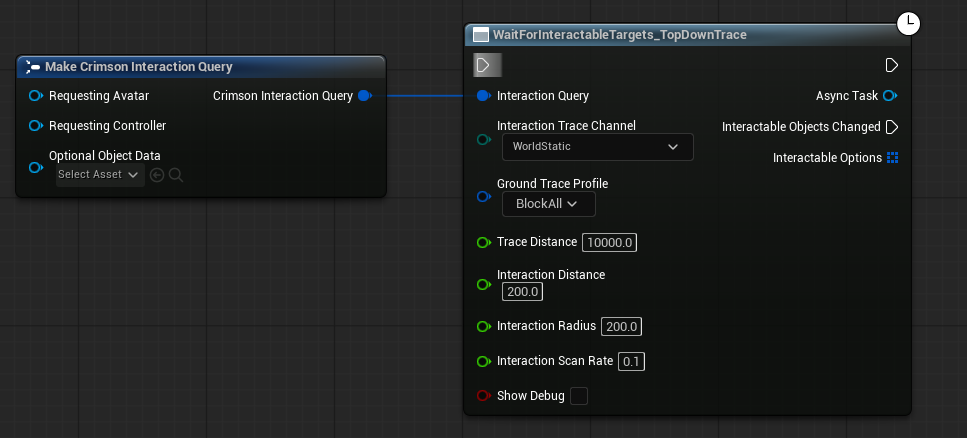Click the Ground Trace Profile pin
Image resolution: width=967 pixels, height=438 pixels.
484,196
